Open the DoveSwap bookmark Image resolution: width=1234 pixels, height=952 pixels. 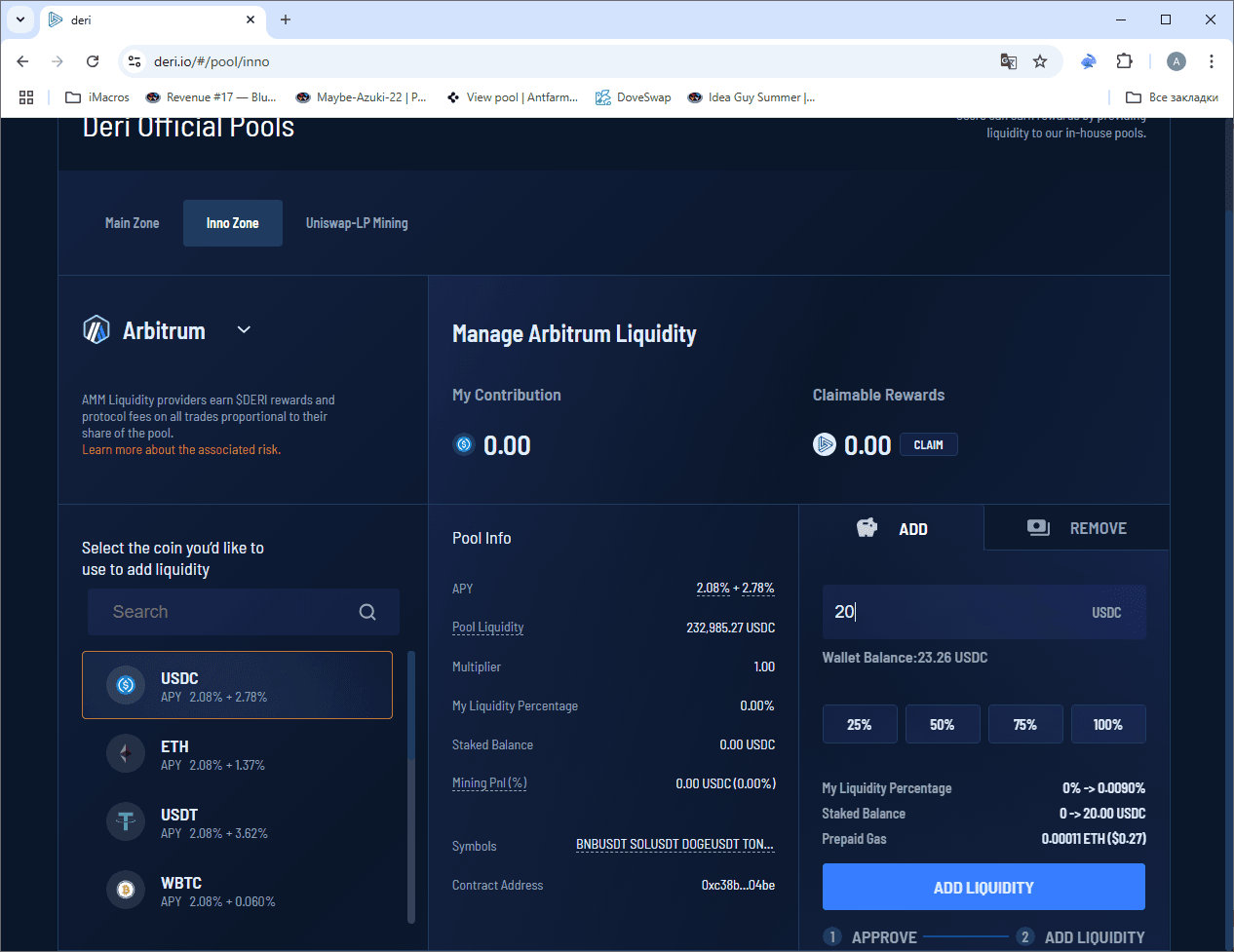634,97
